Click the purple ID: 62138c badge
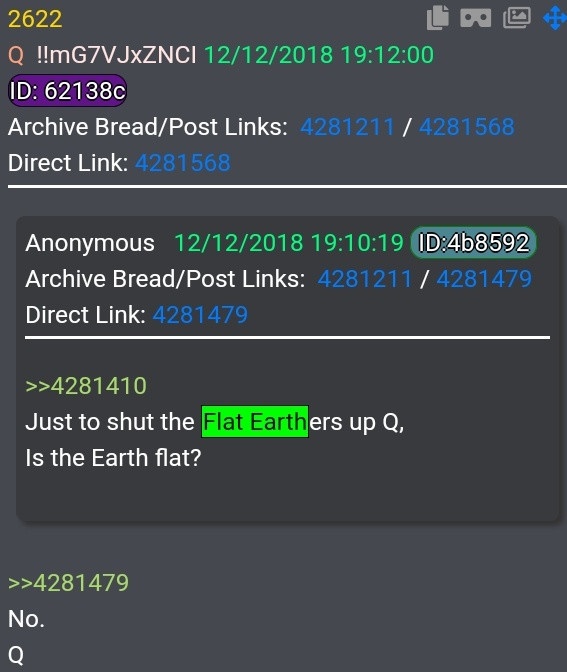This screenshot has width=567, height=672. click(68, 90)
